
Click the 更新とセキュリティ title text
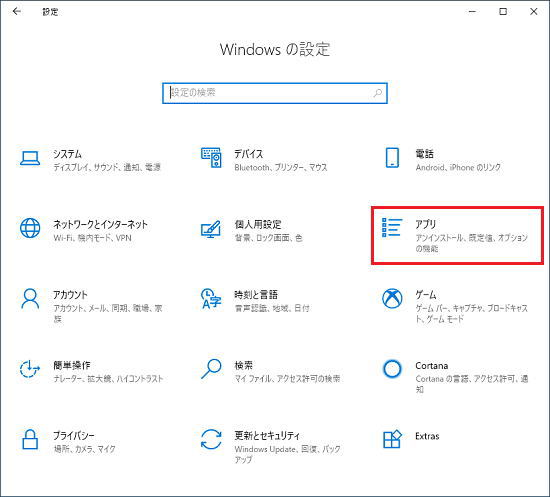pyautogui.click(x=267, y=436)
